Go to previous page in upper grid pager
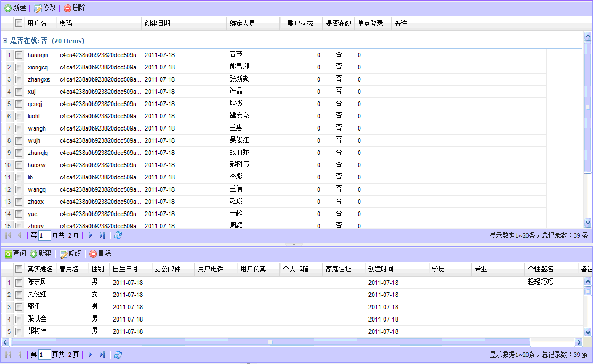 point(19,236)
